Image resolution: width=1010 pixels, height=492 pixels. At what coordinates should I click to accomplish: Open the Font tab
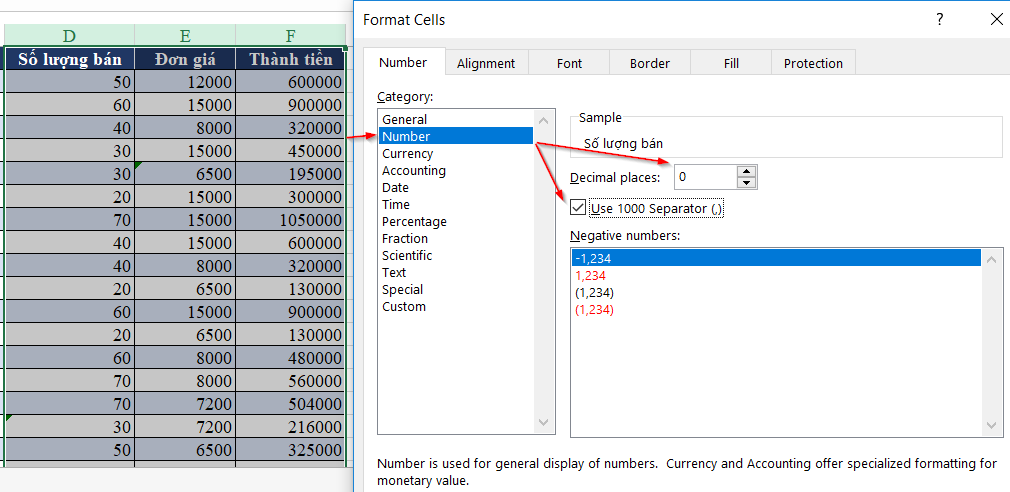coord(569,63)
